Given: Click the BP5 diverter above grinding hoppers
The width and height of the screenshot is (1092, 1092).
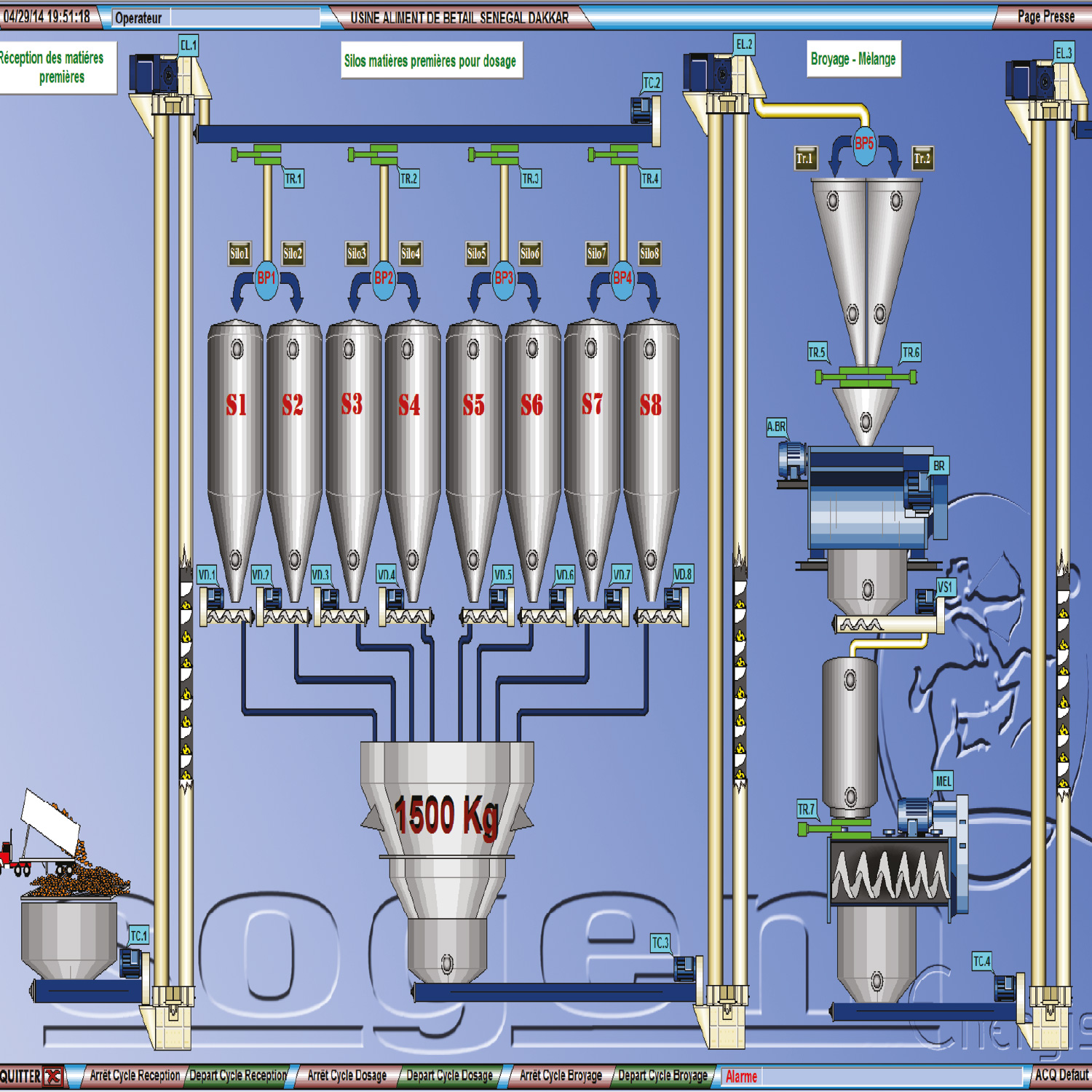Looking at the screenshot, I should 864,146.
